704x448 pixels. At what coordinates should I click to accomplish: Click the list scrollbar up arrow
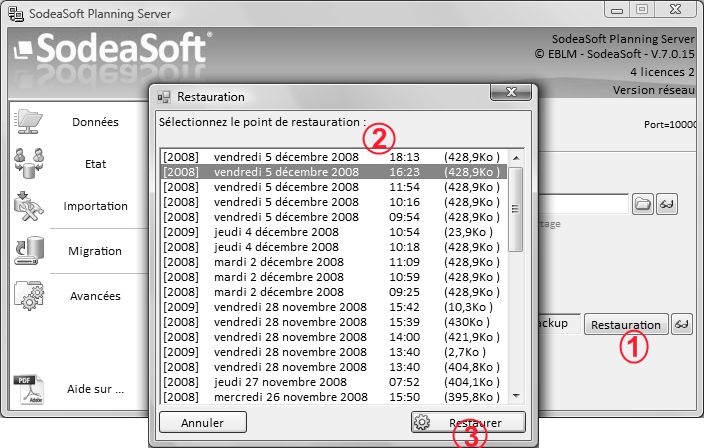click(x=516, y=158)
